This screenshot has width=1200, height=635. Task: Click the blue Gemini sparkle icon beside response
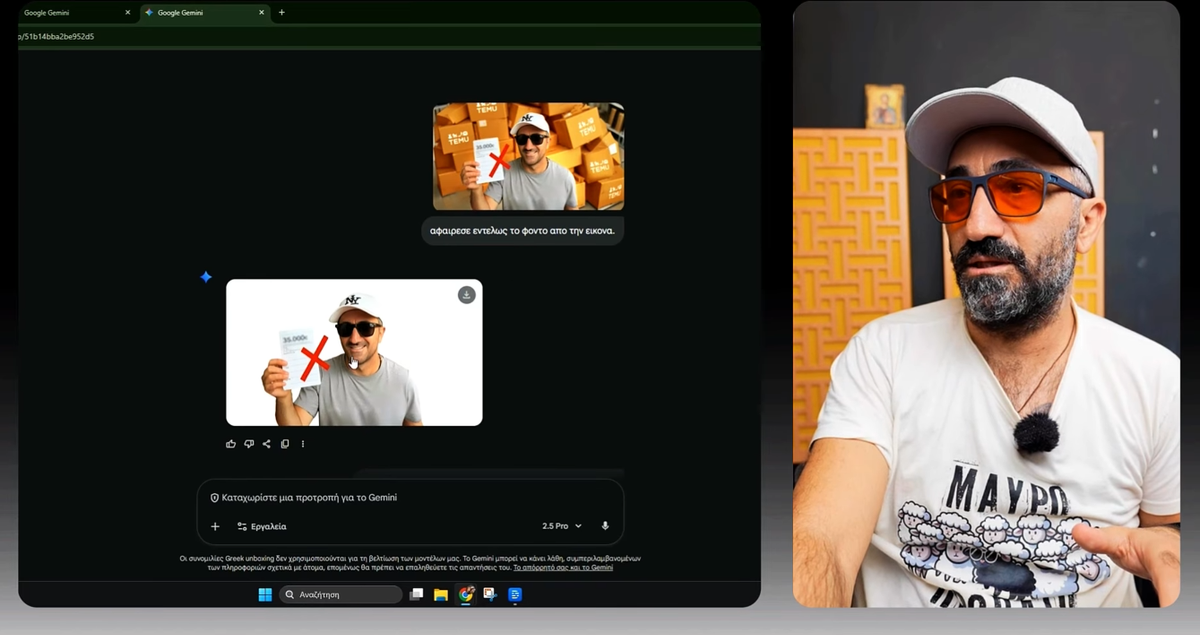[x=206, y=277]
